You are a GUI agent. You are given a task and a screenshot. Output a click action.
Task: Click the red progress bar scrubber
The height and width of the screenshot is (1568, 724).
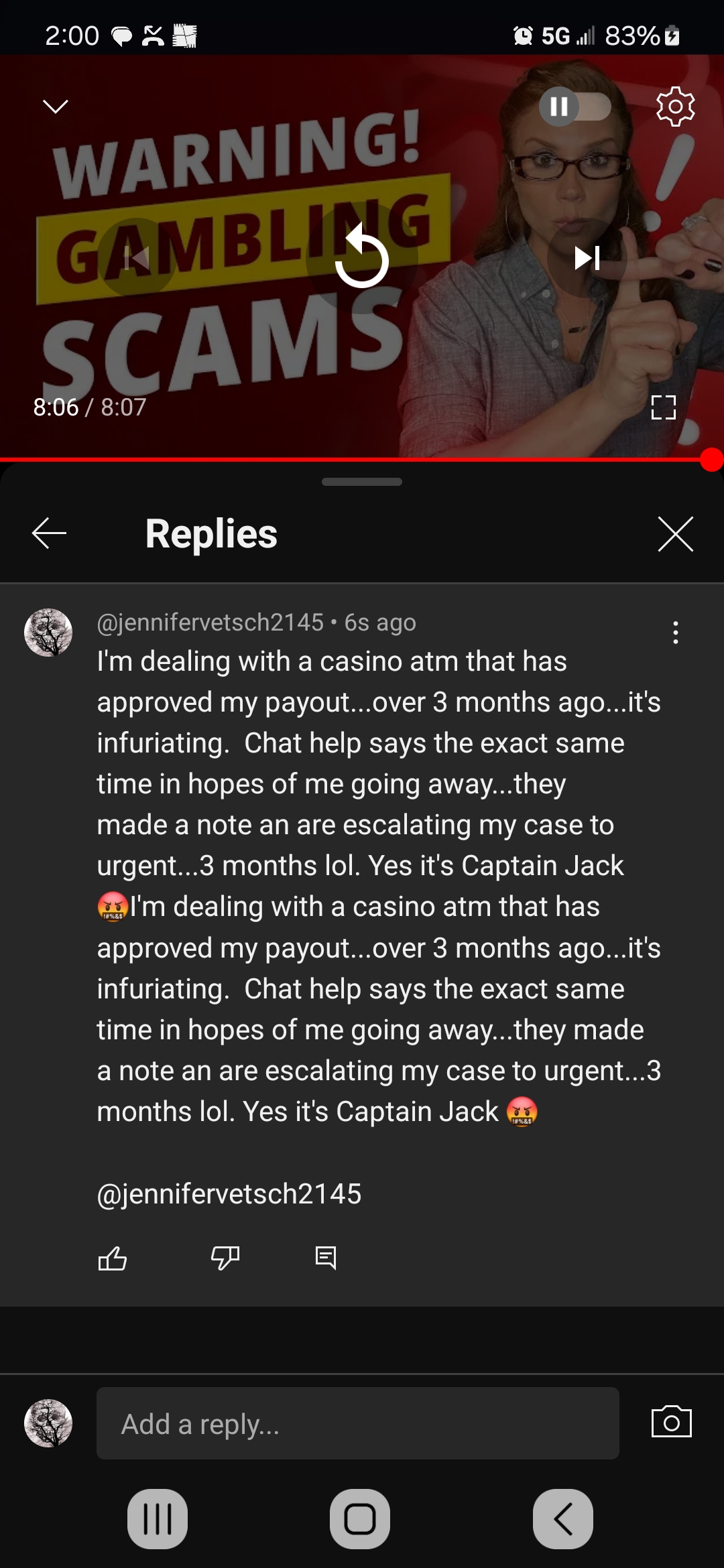point(711,460)
